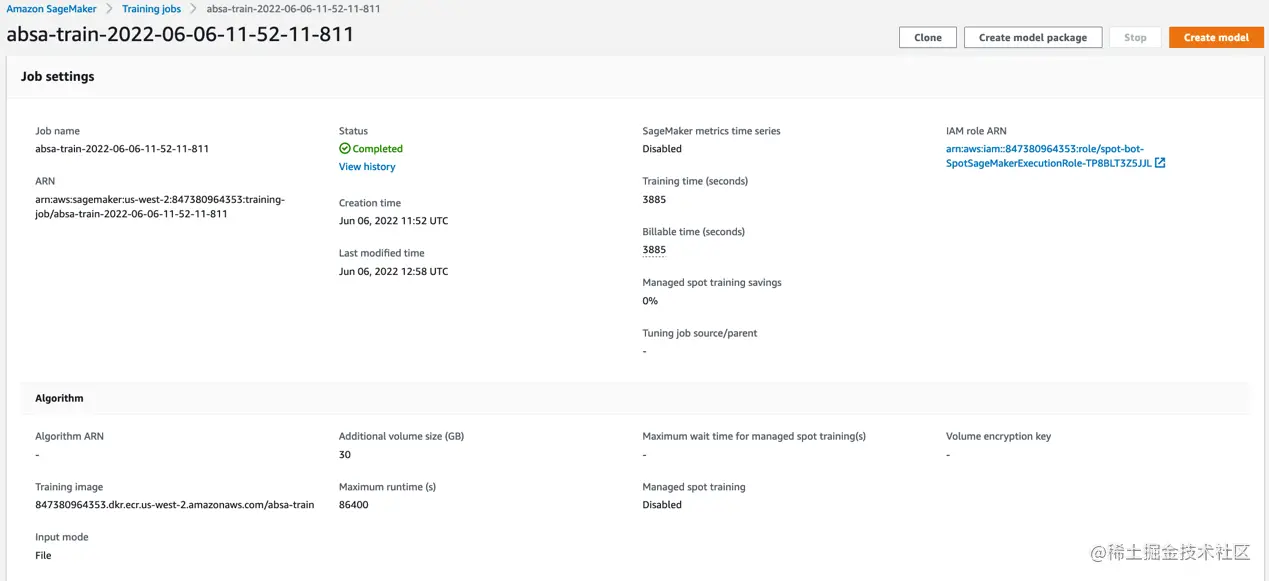Click the greyed-out Stop button
Screen dimensions: 1269x581
click(x=1135, y=37)
